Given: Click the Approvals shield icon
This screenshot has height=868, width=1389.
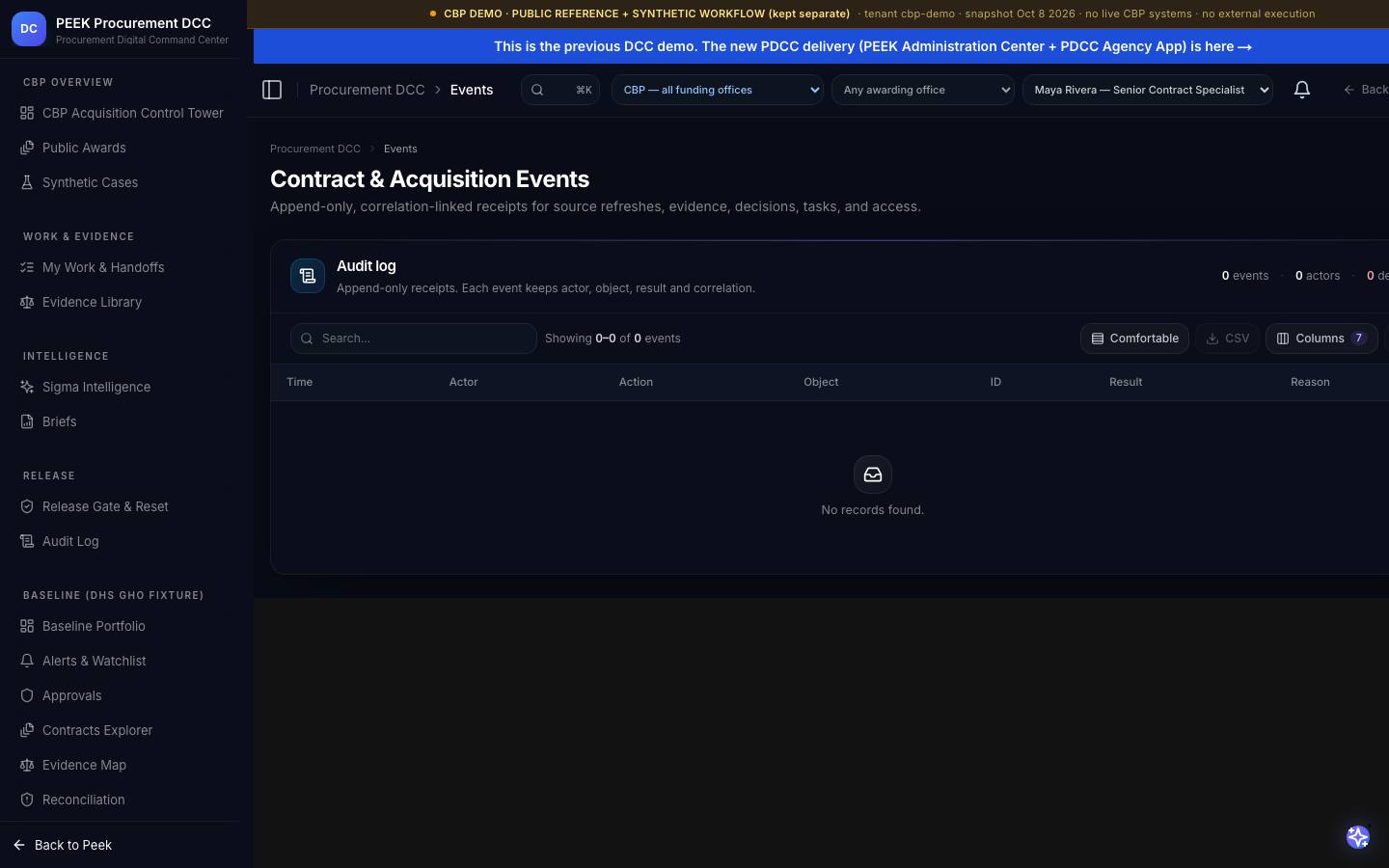Looking at the screenshot, I should [27, 695].
